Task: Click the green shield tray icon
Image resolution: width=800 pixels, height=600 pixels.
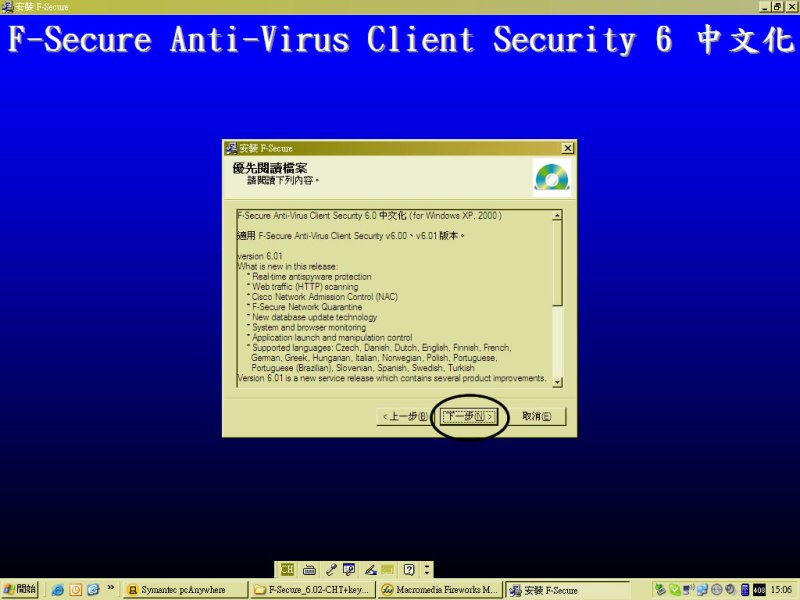Action: click(674, 590)
